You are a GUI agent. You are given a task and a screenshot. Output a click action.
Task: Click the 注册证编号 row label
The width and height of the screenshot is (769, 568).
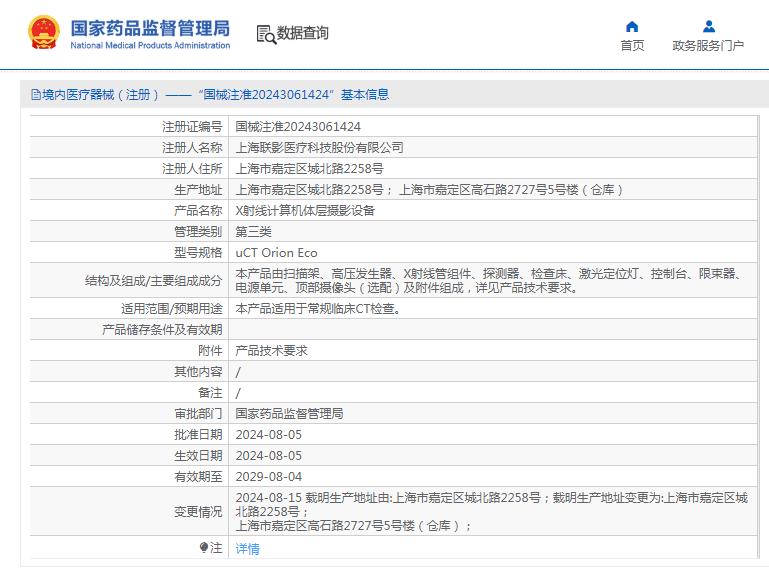[192, 127]
